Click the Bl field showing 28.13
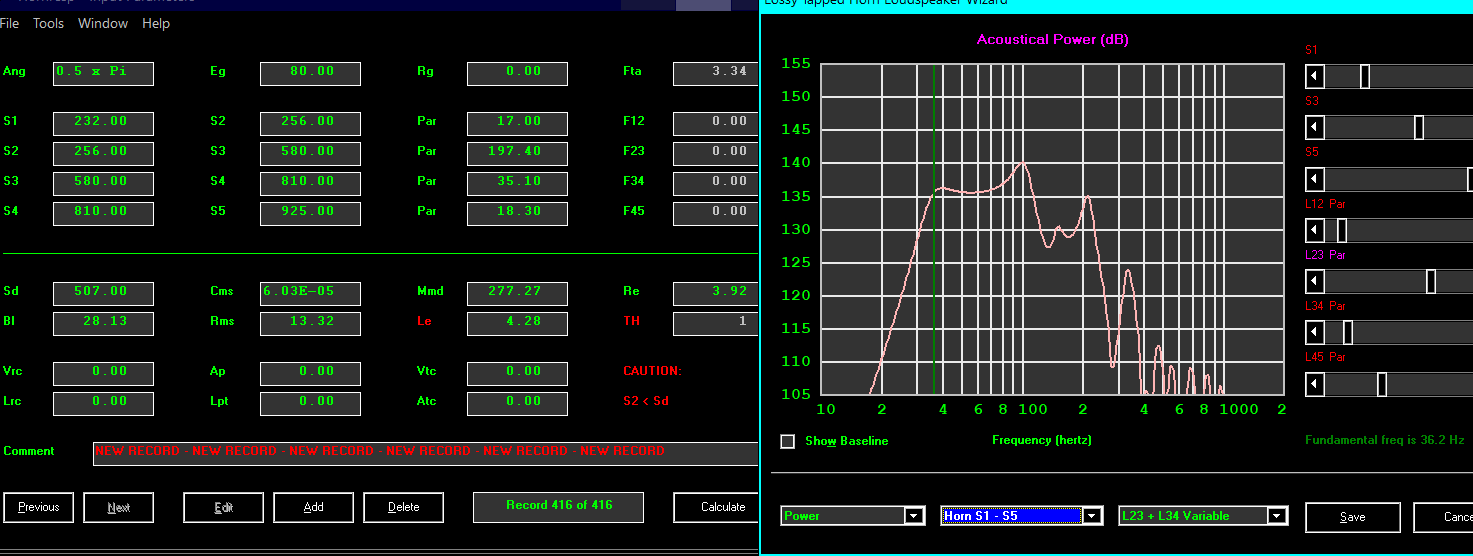This screenshot has height=556, width=1473. [x=103, y=323]
